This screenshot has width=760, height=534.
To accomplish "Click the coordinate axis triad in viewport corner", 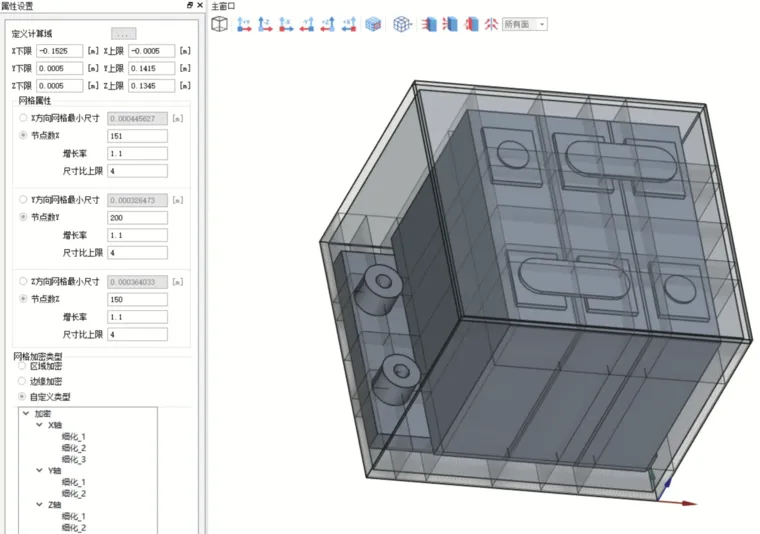I will (673, 488).
